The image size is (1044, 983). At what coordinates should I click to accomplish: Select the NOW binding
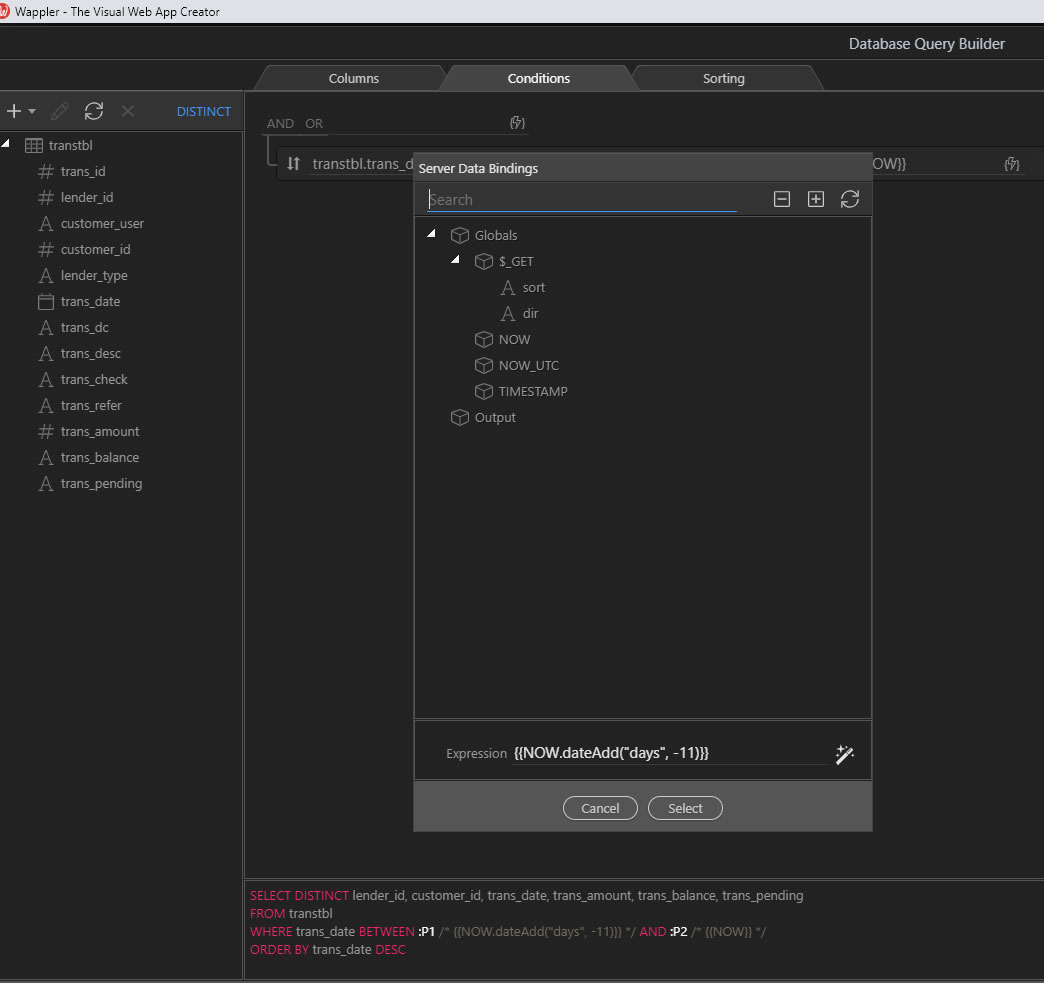[514, 339]
